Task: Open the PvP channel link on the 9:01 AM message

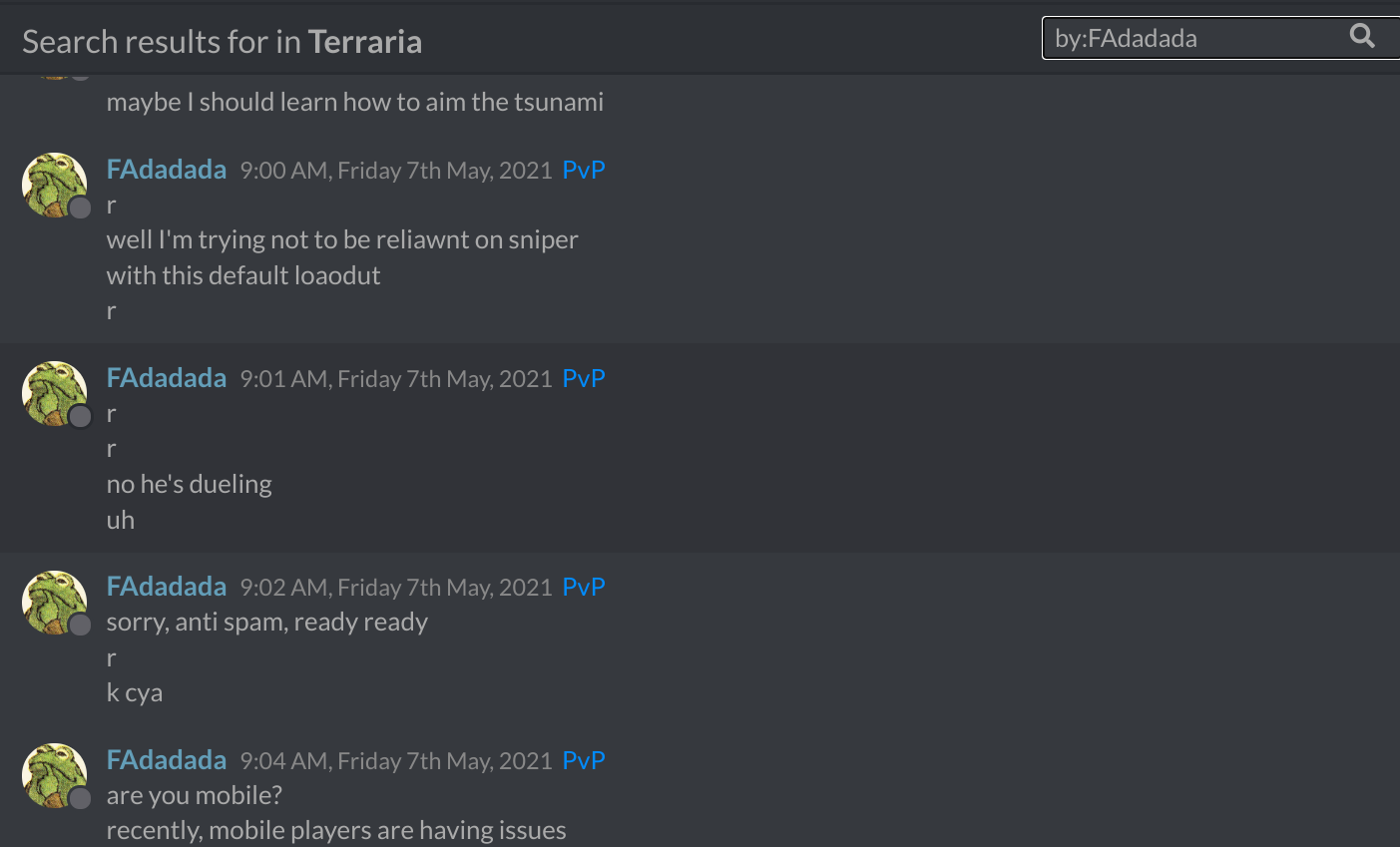Action: click(584, 378)
